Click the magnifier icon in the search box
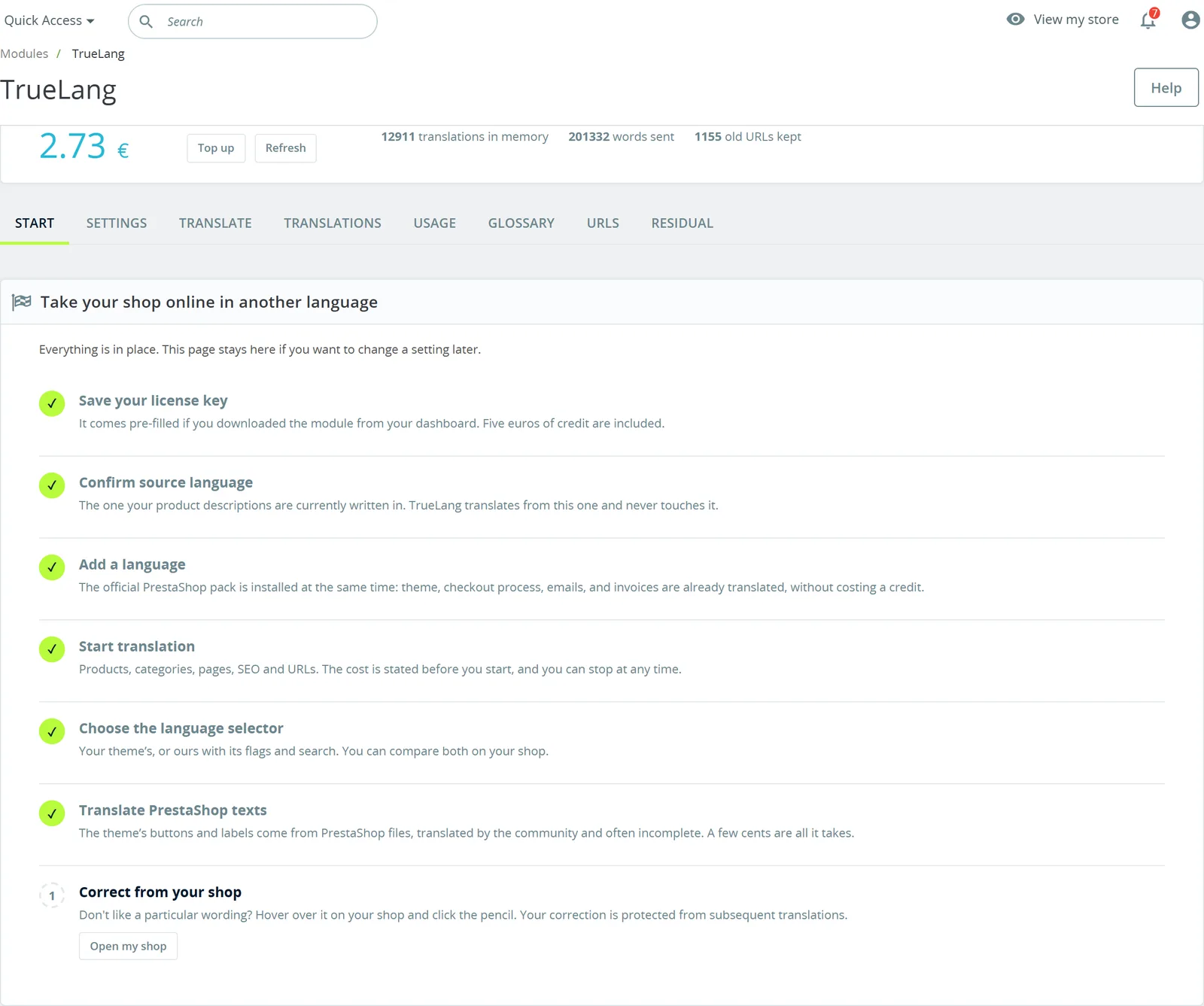Image resolution: width=1204 pixels, height=1006 pixels. click(146, 21)
